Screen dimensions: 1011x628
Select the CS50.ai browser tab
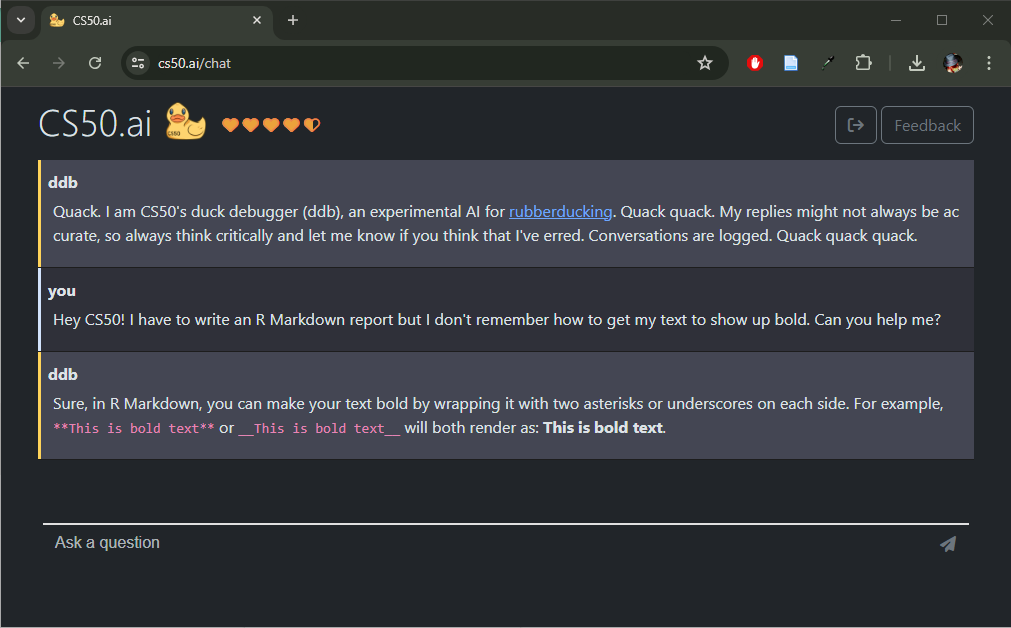(x=157, y=21)
